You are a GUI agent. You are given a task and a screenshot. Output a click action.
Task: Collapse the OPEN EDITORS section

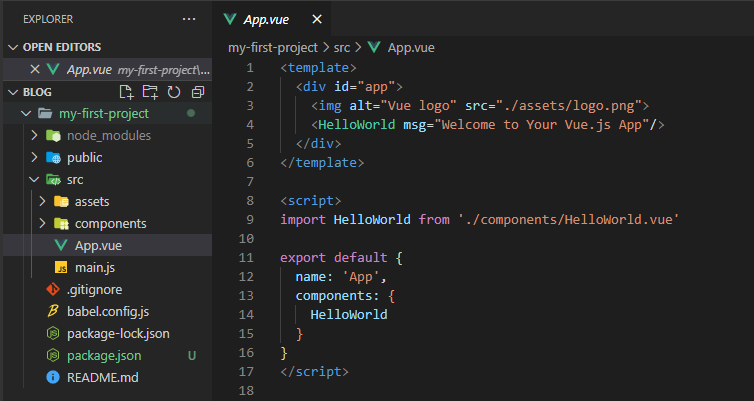13,47
